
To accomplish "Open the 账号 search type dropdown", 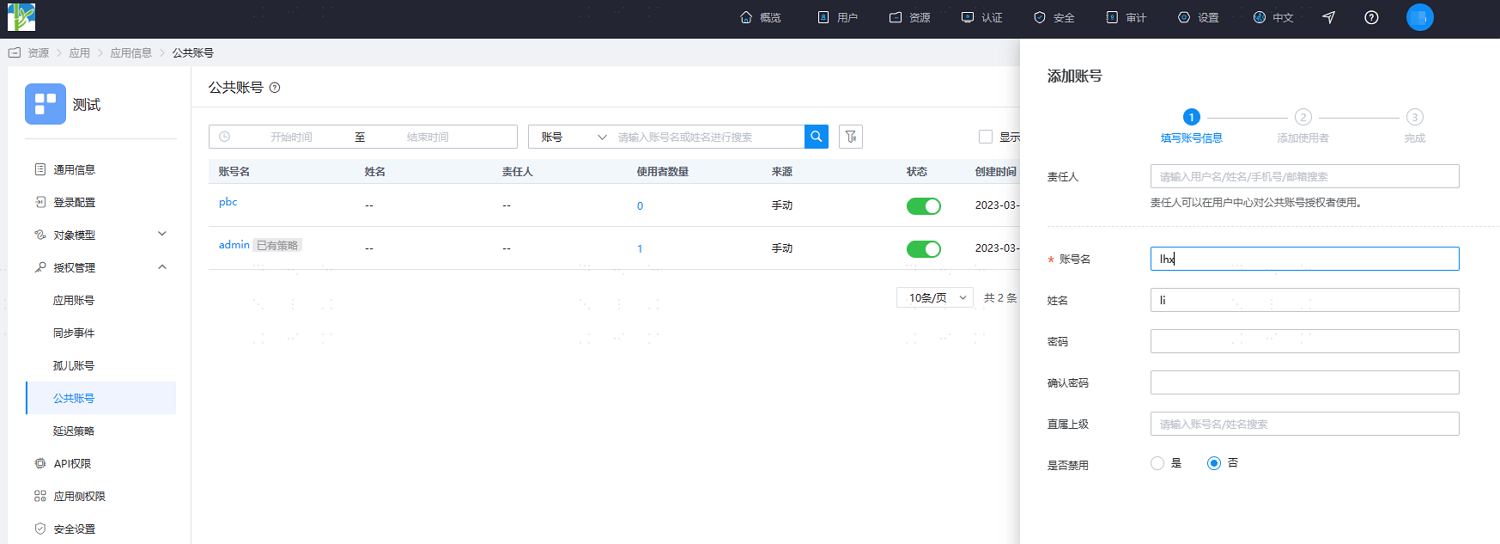I will (x=572, y=137).
